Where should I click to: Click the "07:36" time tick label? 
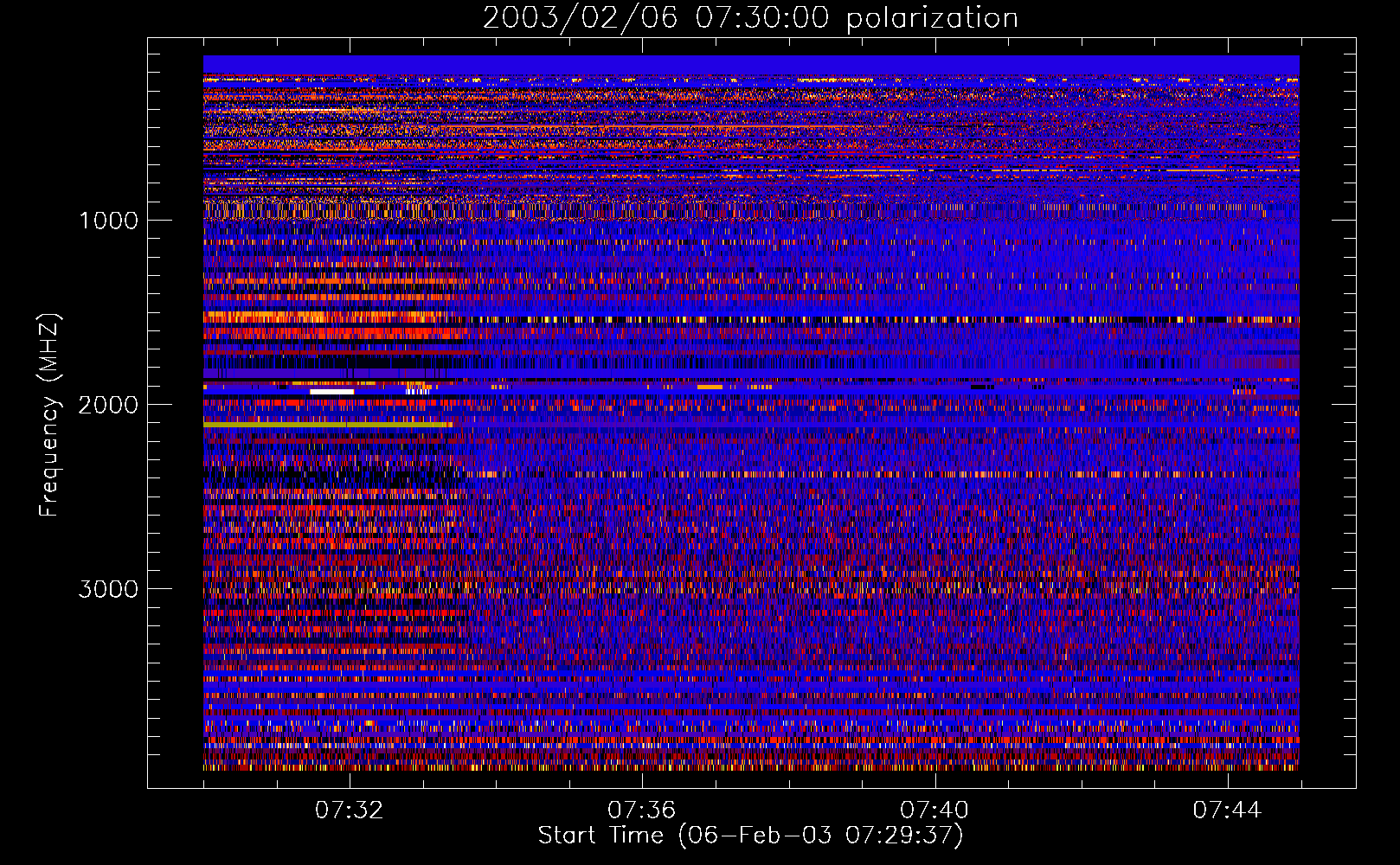(x=642, y=811)
